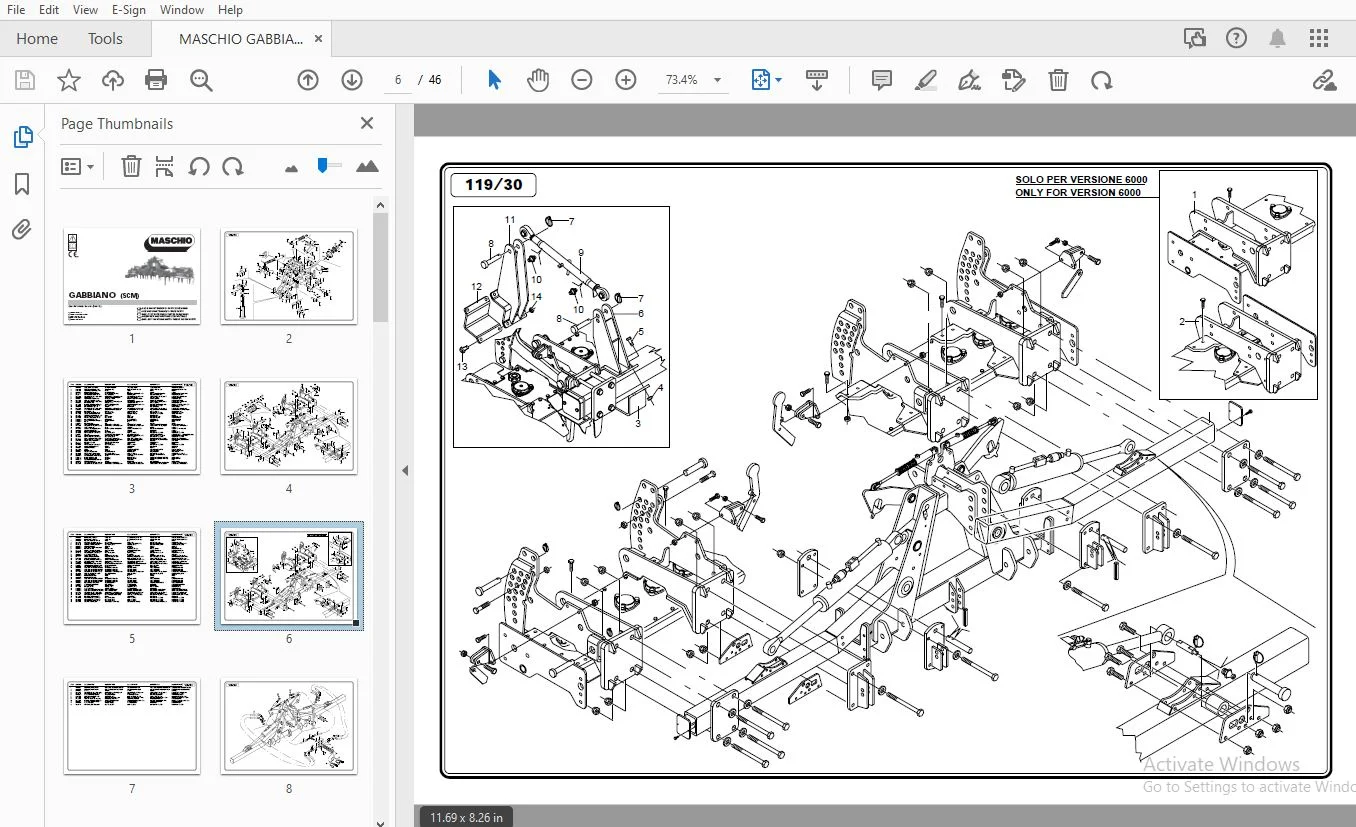The image size is (1356, 827).
Task: Click the 11.69 x 8.26 in page size label
Action: click(466, 817)
